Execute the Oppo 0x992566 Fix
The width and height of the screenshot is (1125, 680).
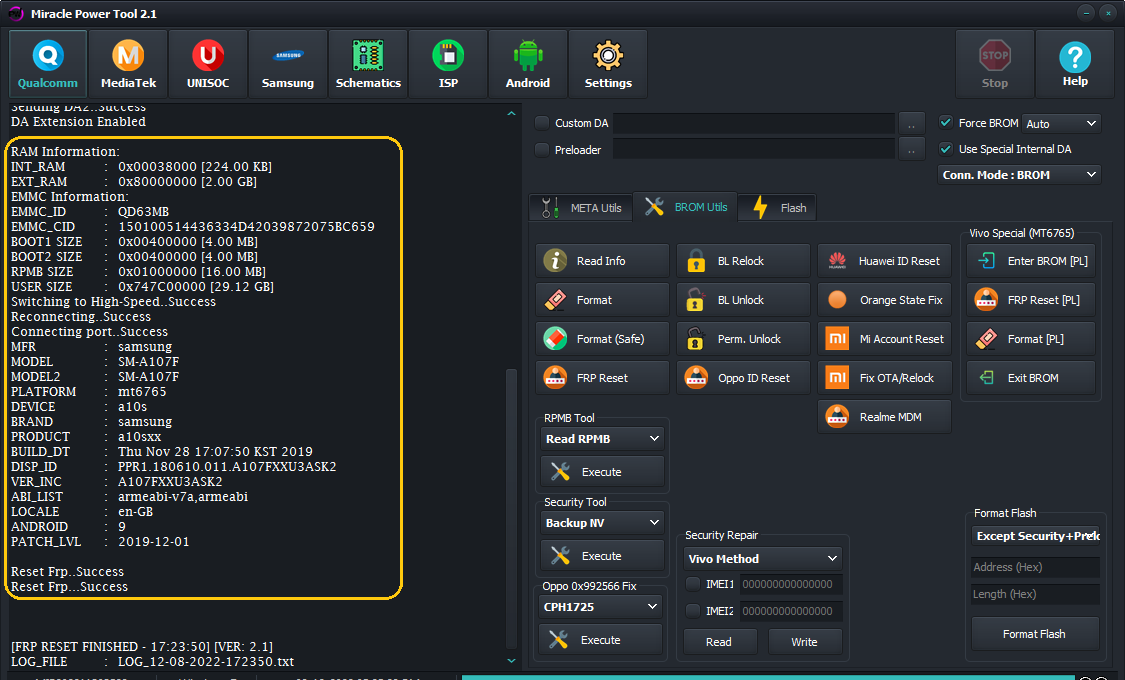coord(600,640)
